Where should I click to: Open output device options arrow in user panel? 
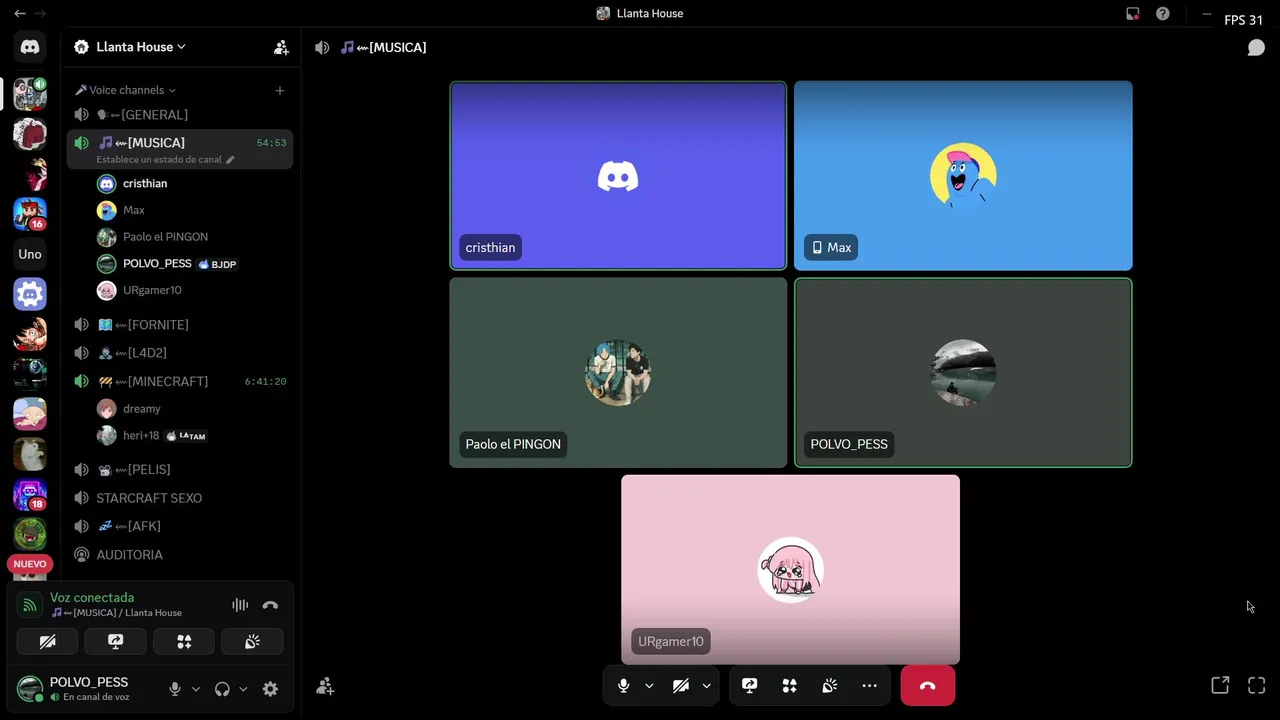coord(243,689)
